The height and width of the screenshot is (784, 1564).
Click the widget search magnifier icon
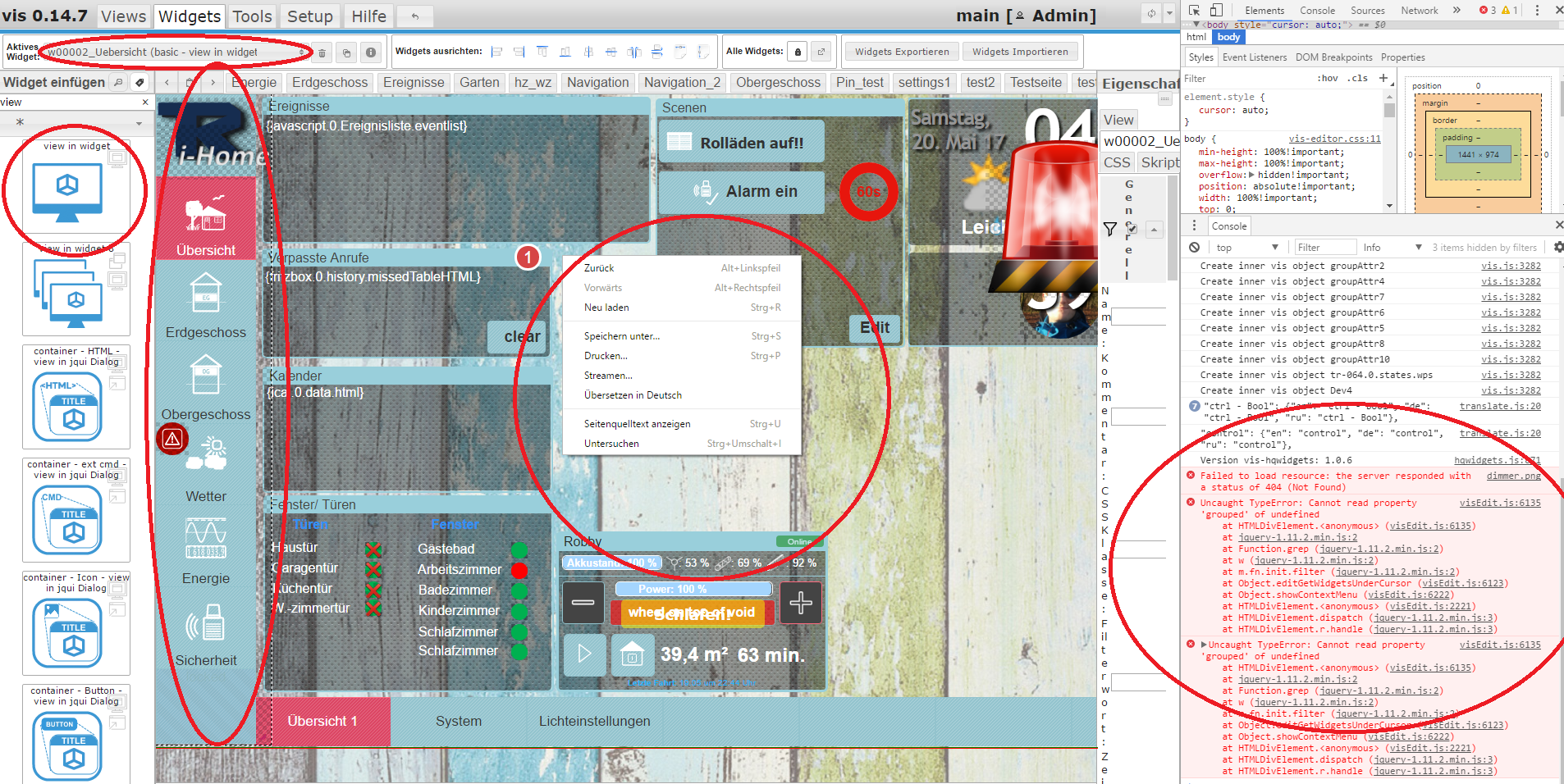pyautogui.click(x=118, y=82)
